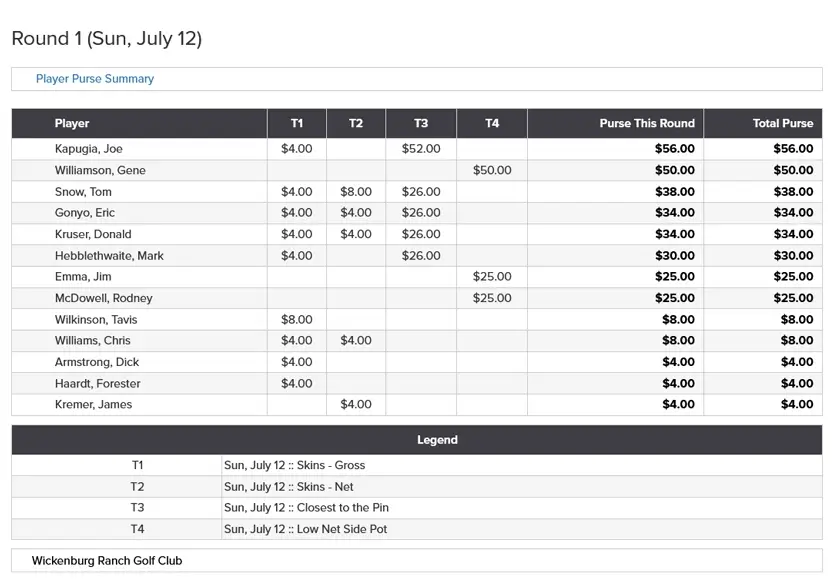Select Hebblethwaite, Mark's player name
The height and width of the screenshot is (581, 834).
coord(109,255)
